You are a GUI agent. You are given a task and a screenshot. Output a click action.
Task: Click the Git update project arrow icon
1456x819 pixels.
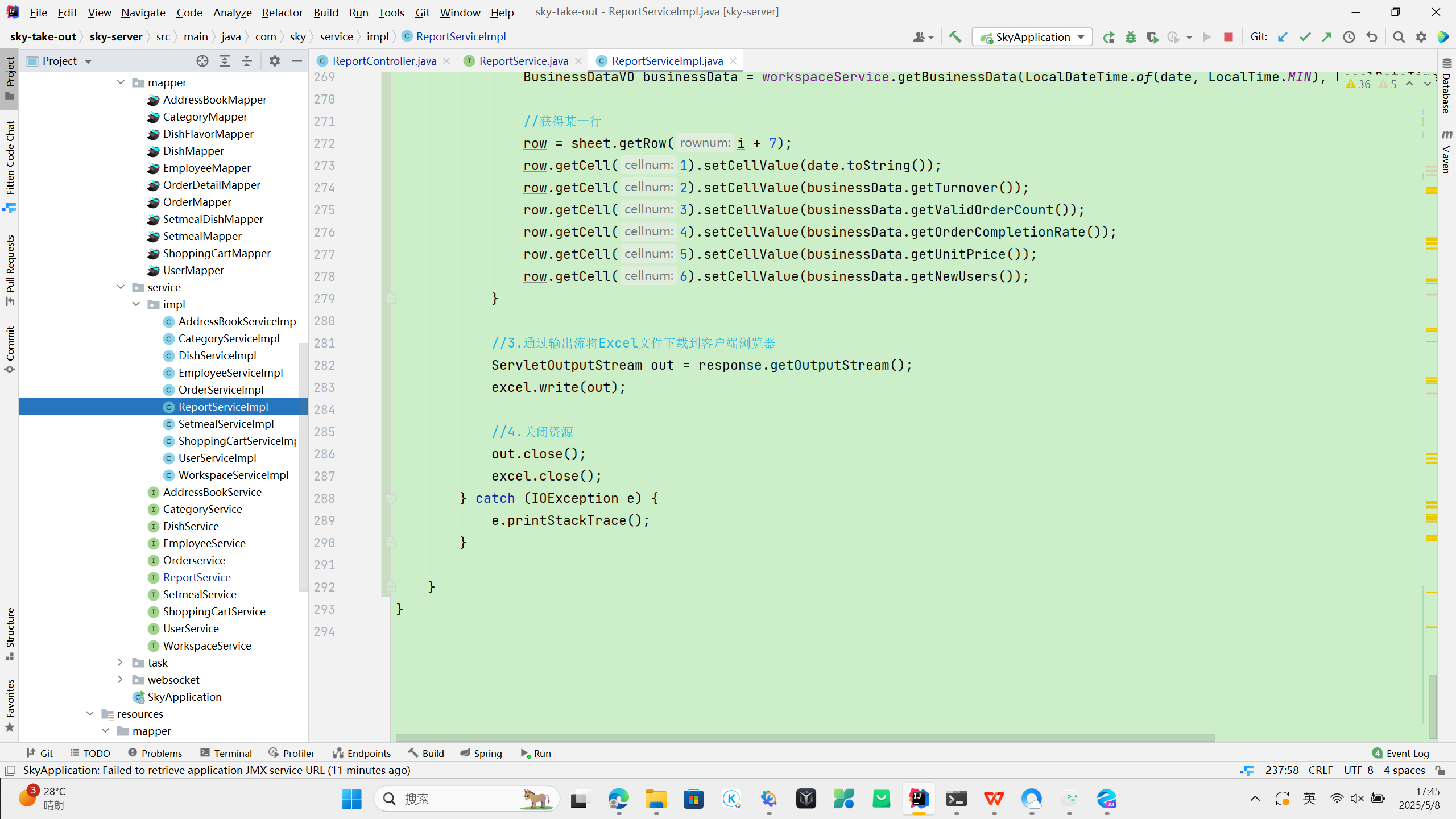pyautogui.click(x=1283, y=37)
